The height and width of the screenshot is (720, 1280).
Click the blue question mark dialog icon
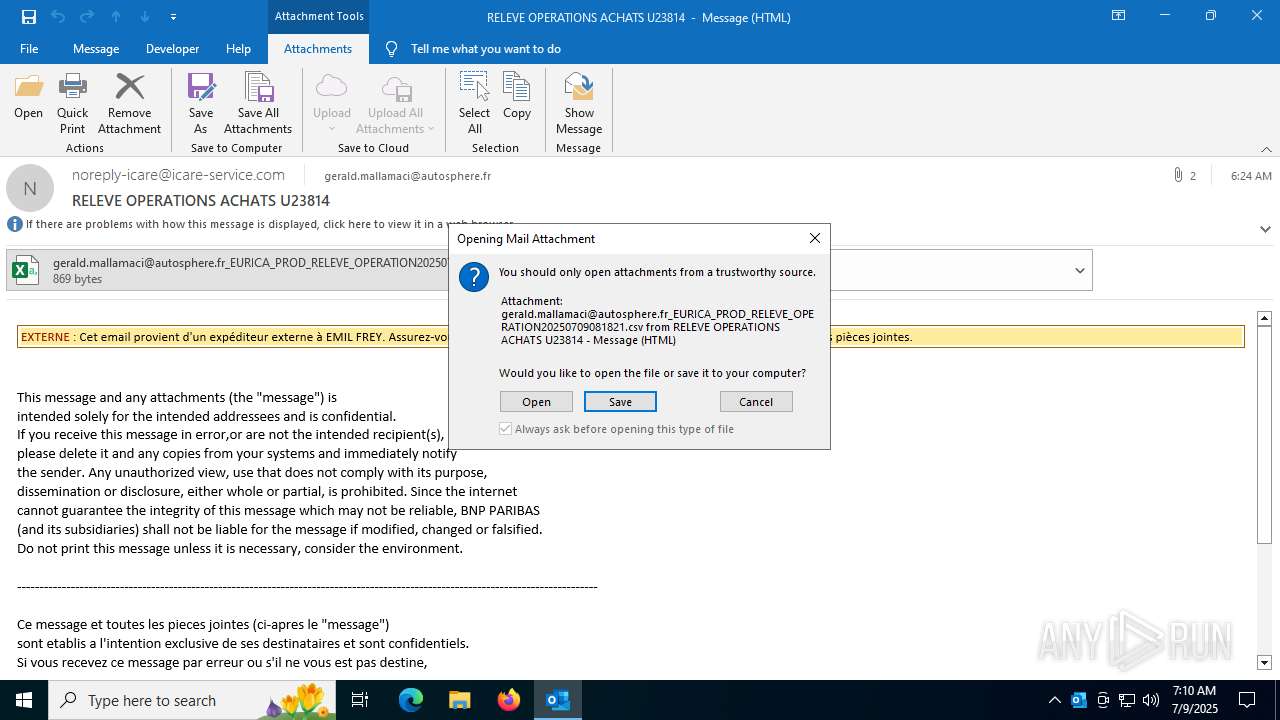pos(474,277)
